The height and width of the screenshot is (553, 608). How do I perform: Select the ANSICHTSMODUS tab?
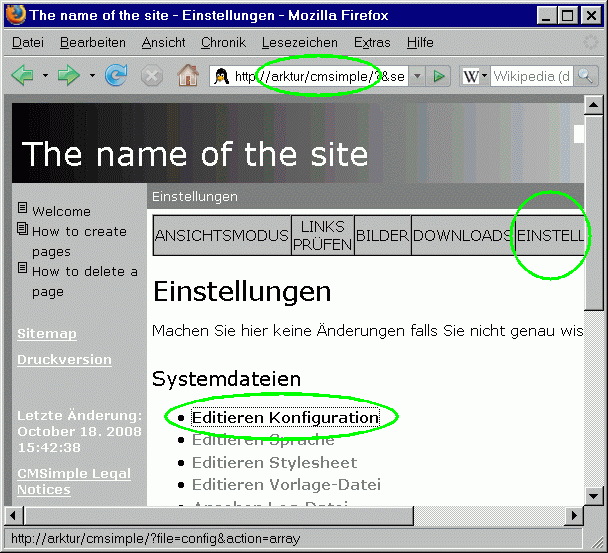[x=221, y=236]
